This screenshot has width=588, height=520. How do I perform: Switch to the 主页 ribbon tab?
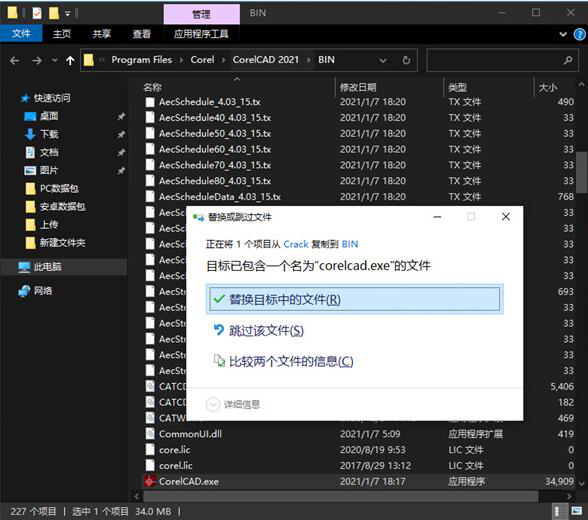pyautogui.click(x=62, y=34)
